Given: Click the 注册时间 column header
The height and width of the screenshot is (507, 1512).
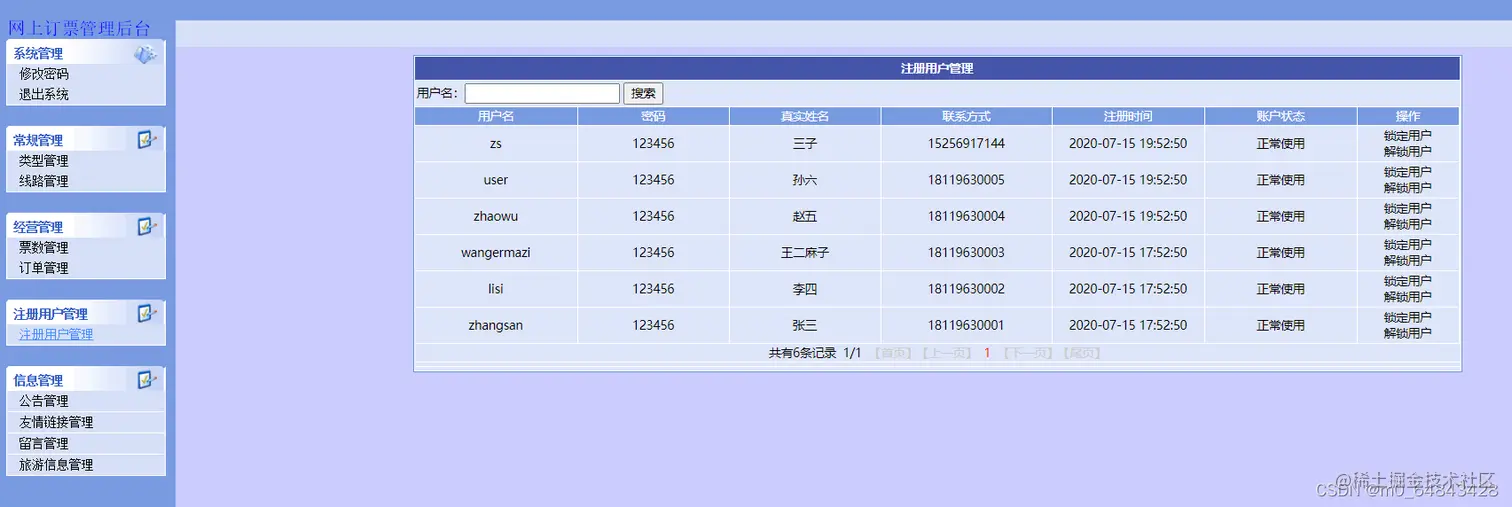Looking at the screenshot, I should click(1128, 116).
